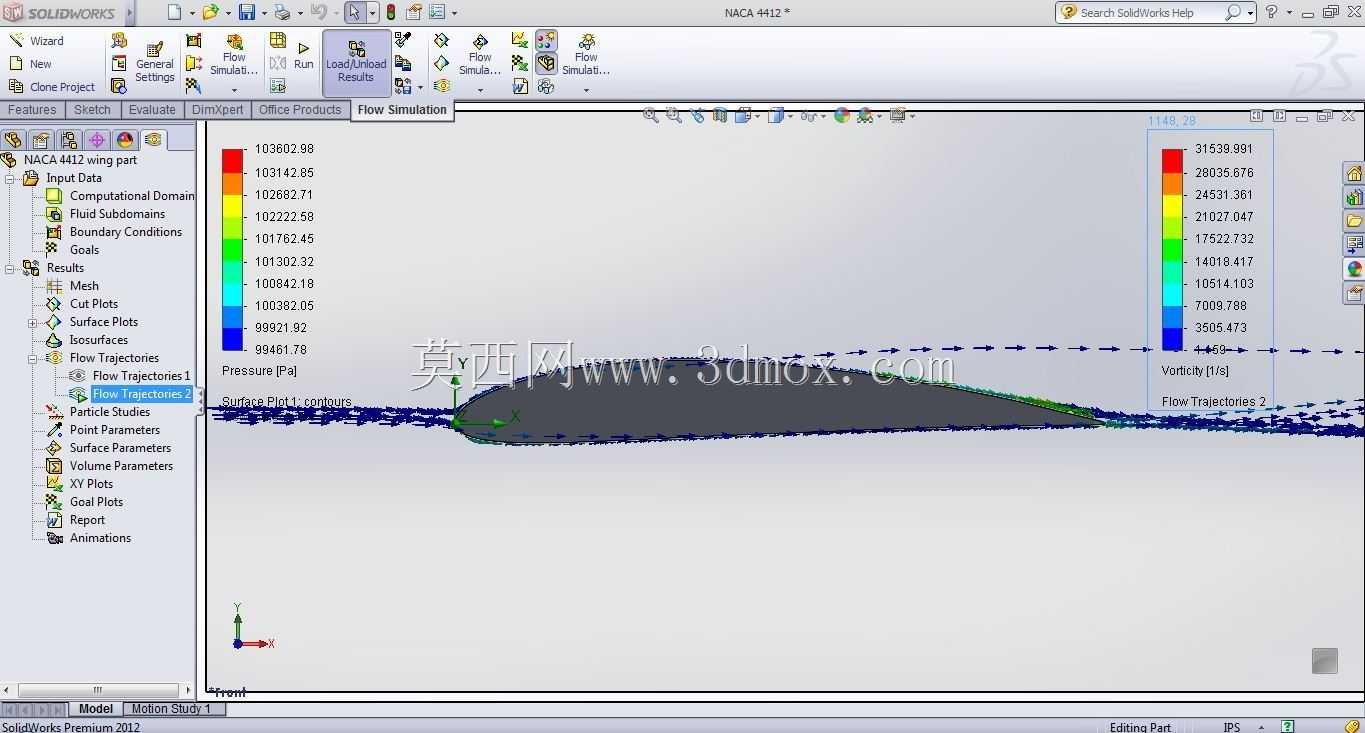This screenshot has height=733, width=1365.
Task: Run the flow simulation solver
Action: (x=303, y=55)
